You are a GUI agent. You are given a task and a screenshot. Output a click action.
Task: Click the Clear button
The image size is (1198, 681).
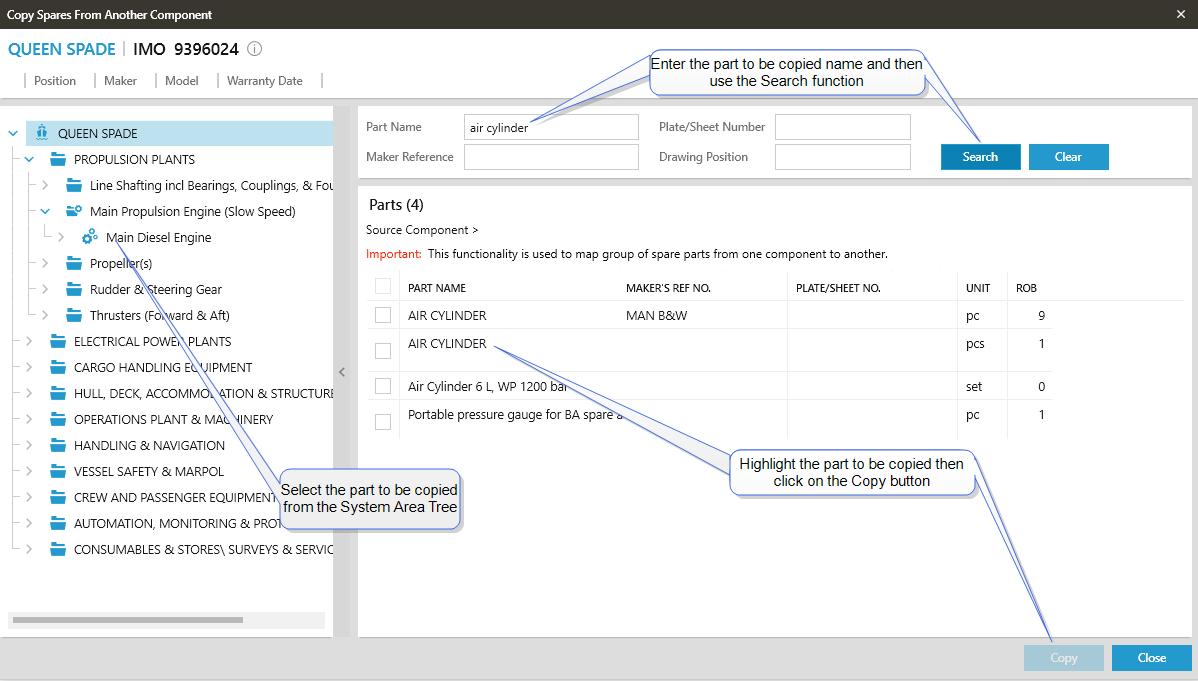coord(1068,157)
